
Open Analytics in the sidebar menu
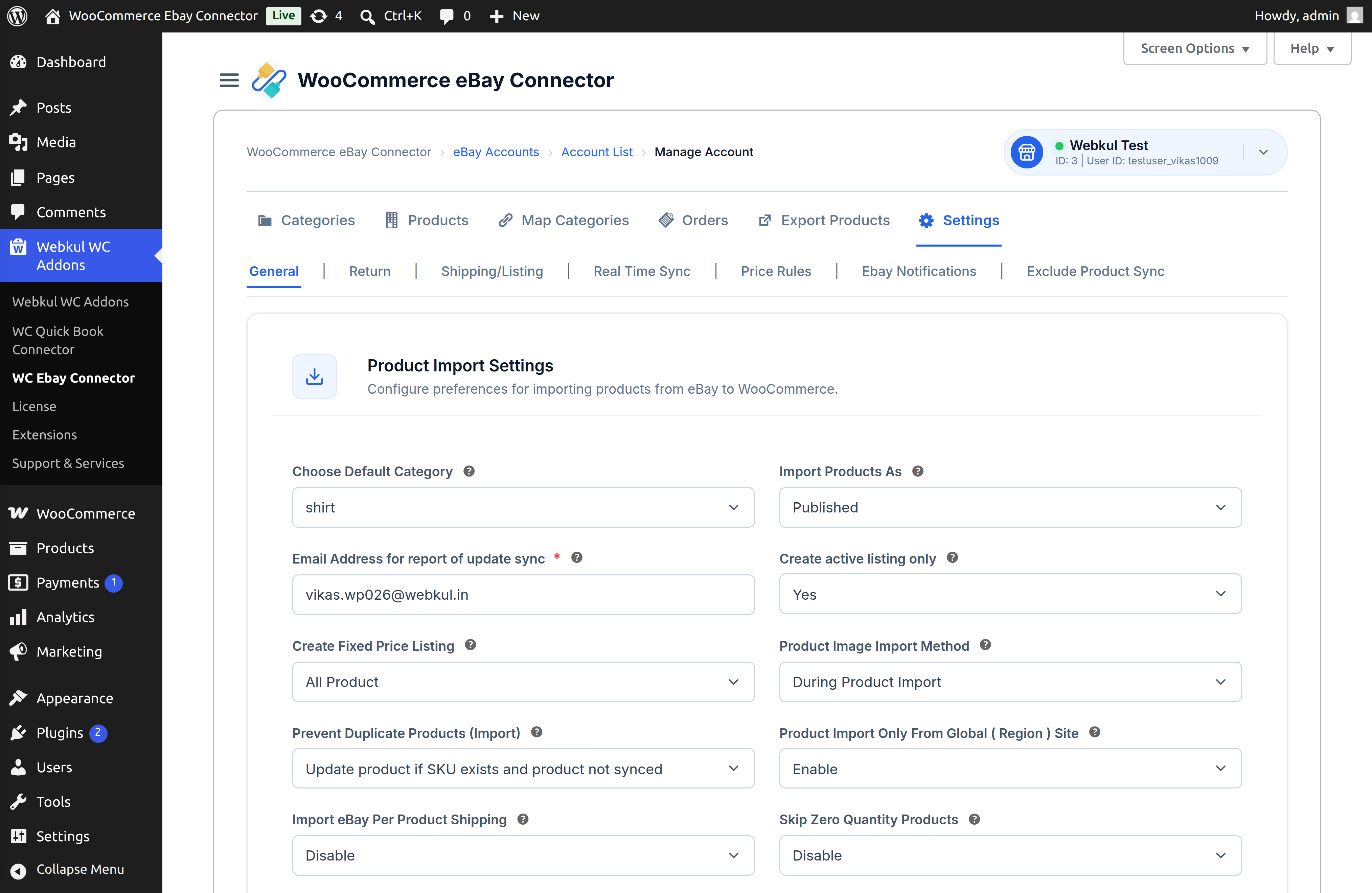point(81,617)
